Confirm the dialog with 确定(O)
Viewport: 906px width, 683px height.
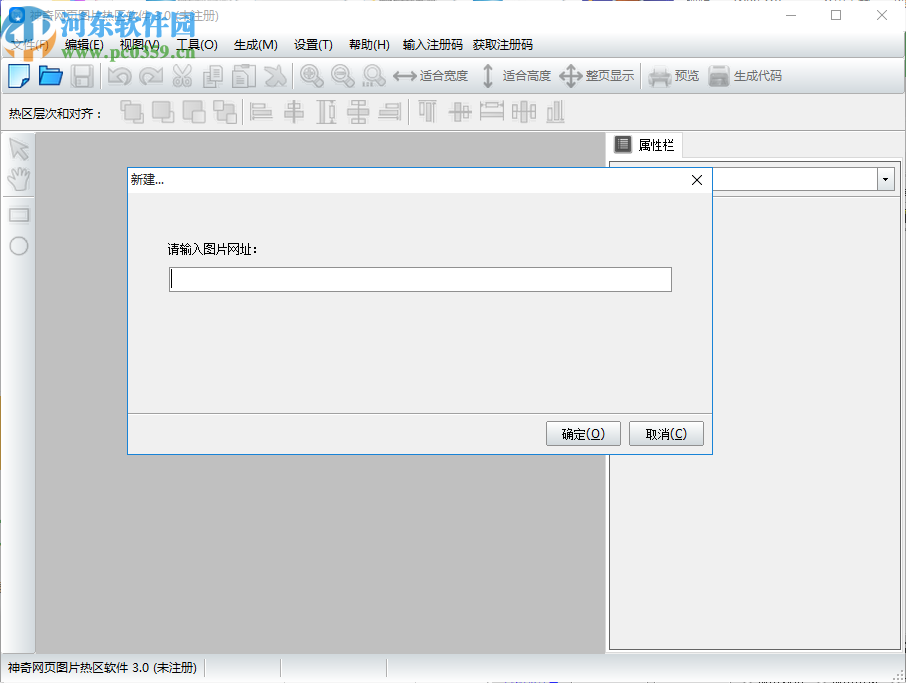point(583,433)
